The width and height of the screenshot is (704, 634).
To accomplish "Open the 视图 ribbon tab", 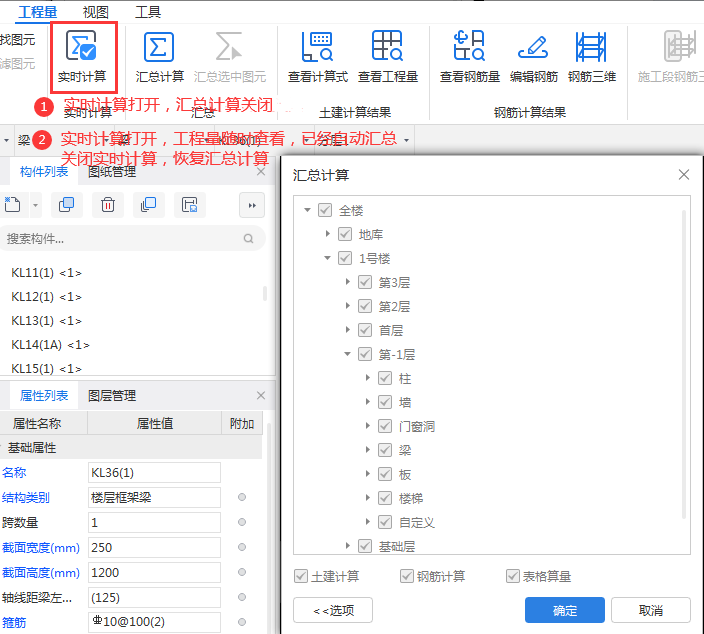I will click(x=96, y=12).
